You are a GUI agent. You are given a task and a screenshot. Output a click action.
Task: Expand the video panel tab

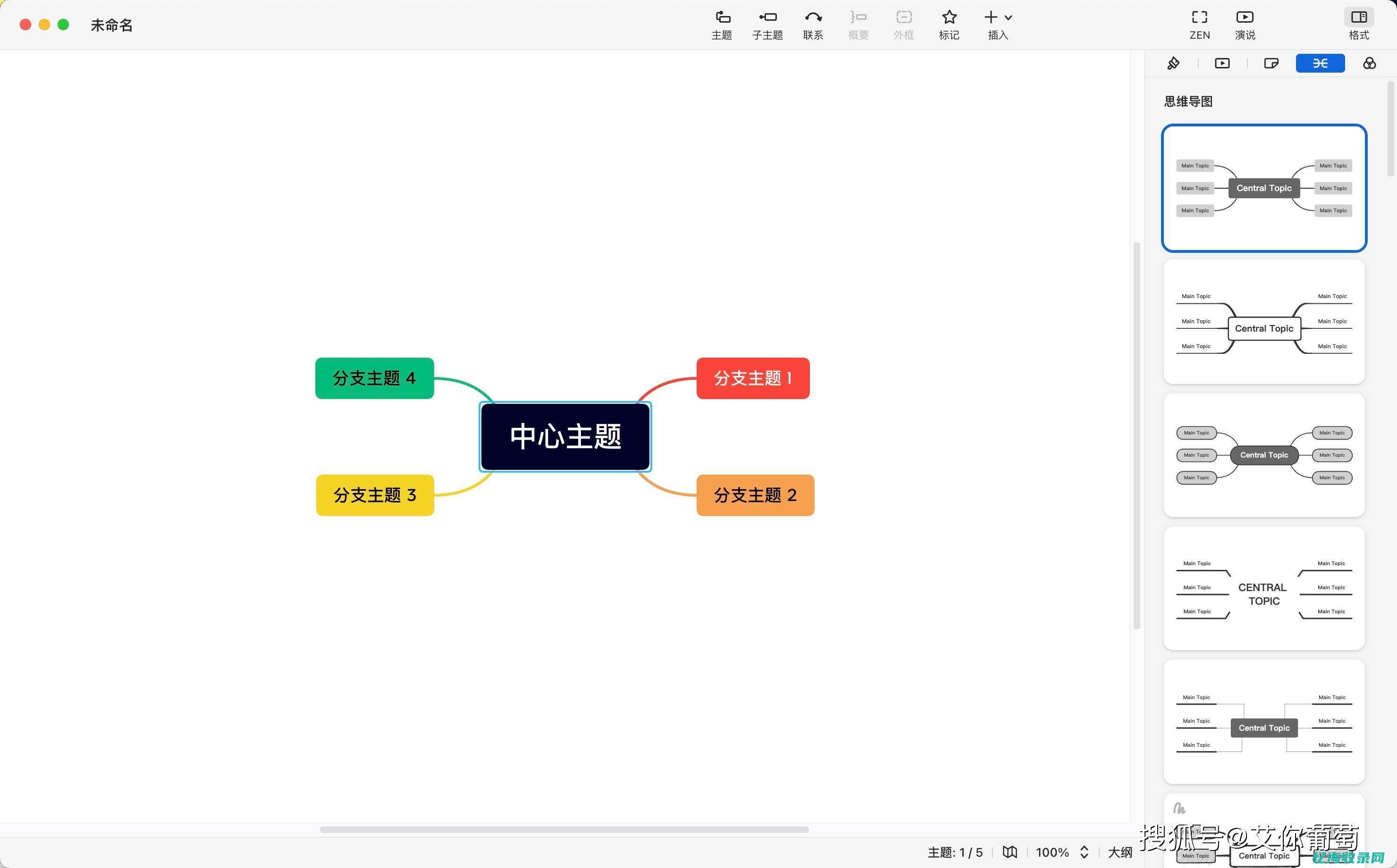(1222, 63)
